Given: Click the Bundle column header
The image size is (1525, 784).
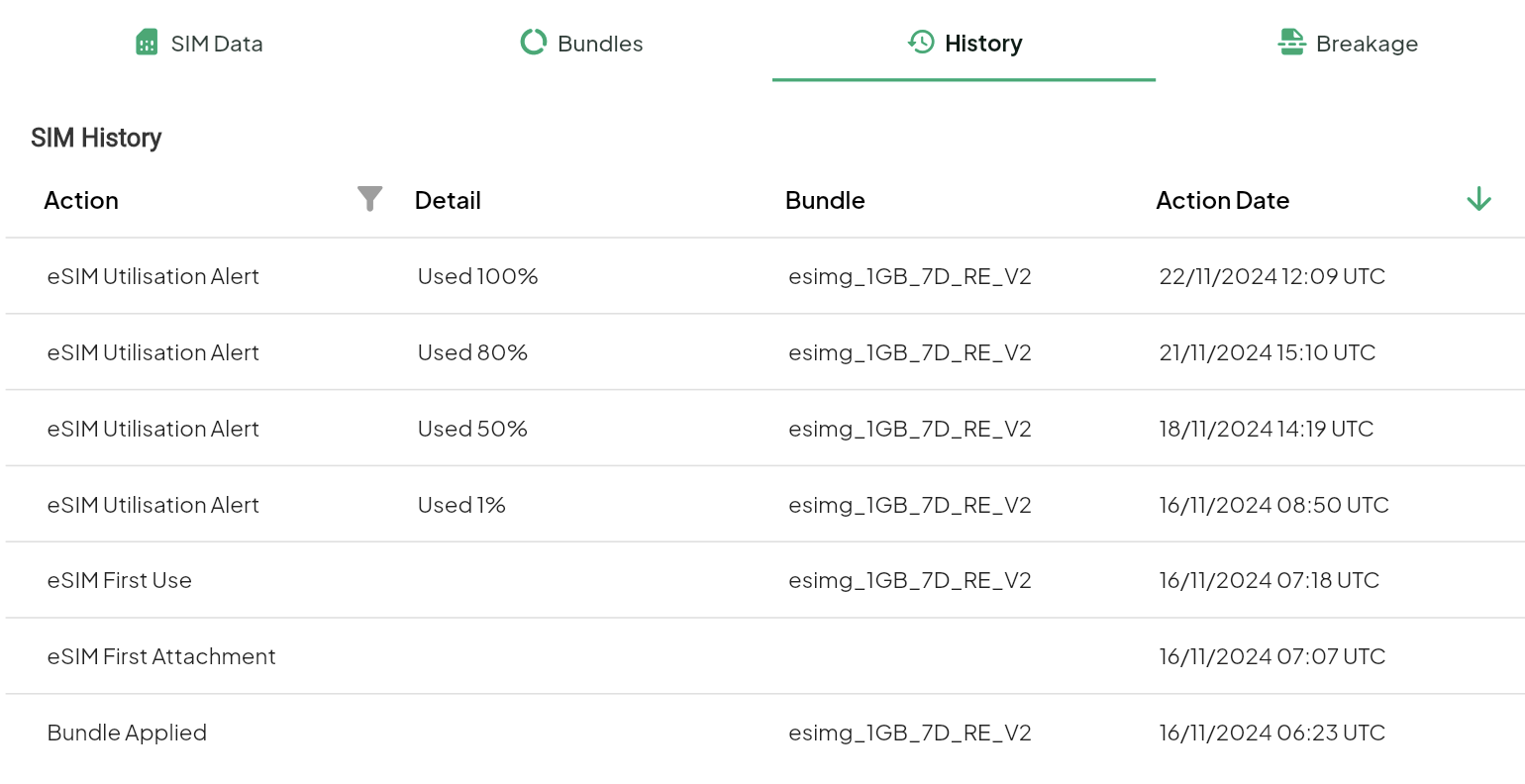Looking at the screenshot, I should point(825,200).
